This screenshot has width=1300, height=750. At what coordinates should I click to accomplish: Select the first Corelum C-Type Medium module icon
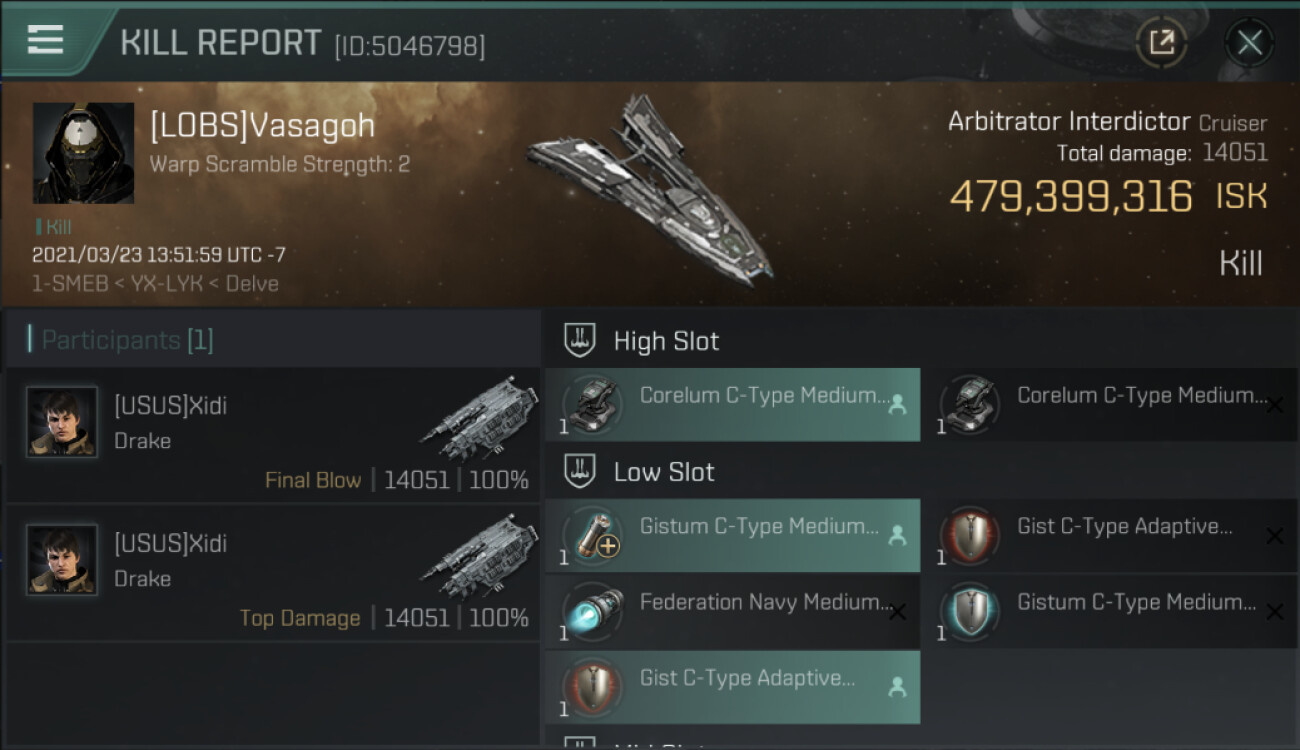594,404
